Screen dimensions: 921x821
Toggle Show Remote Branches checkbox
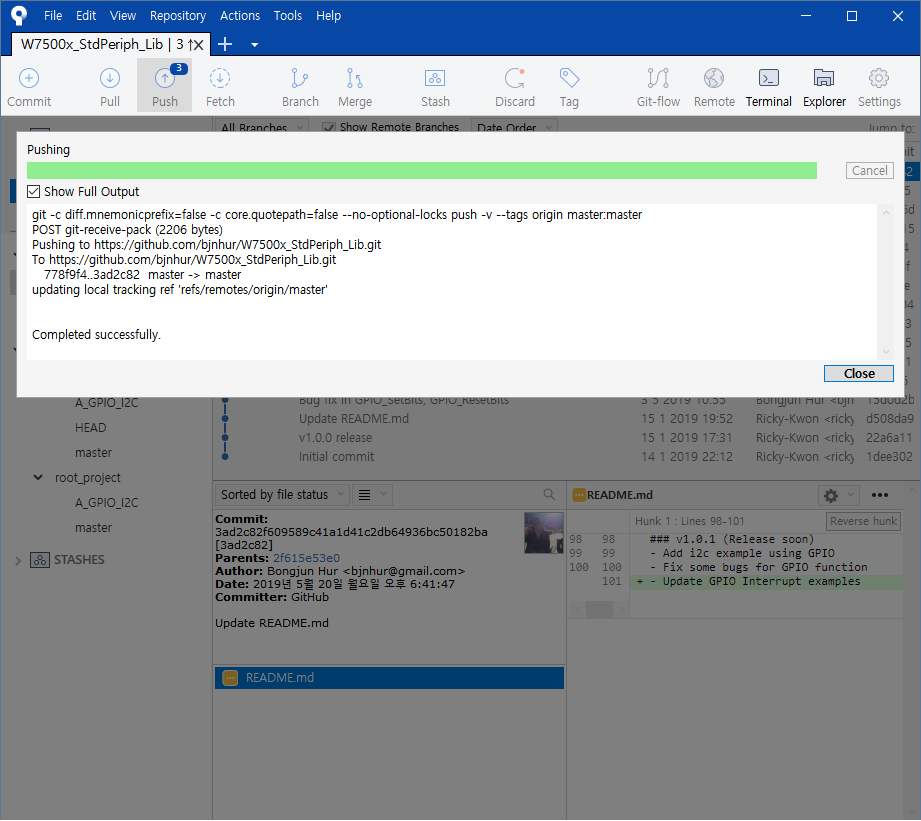click(x=329, y=127)
